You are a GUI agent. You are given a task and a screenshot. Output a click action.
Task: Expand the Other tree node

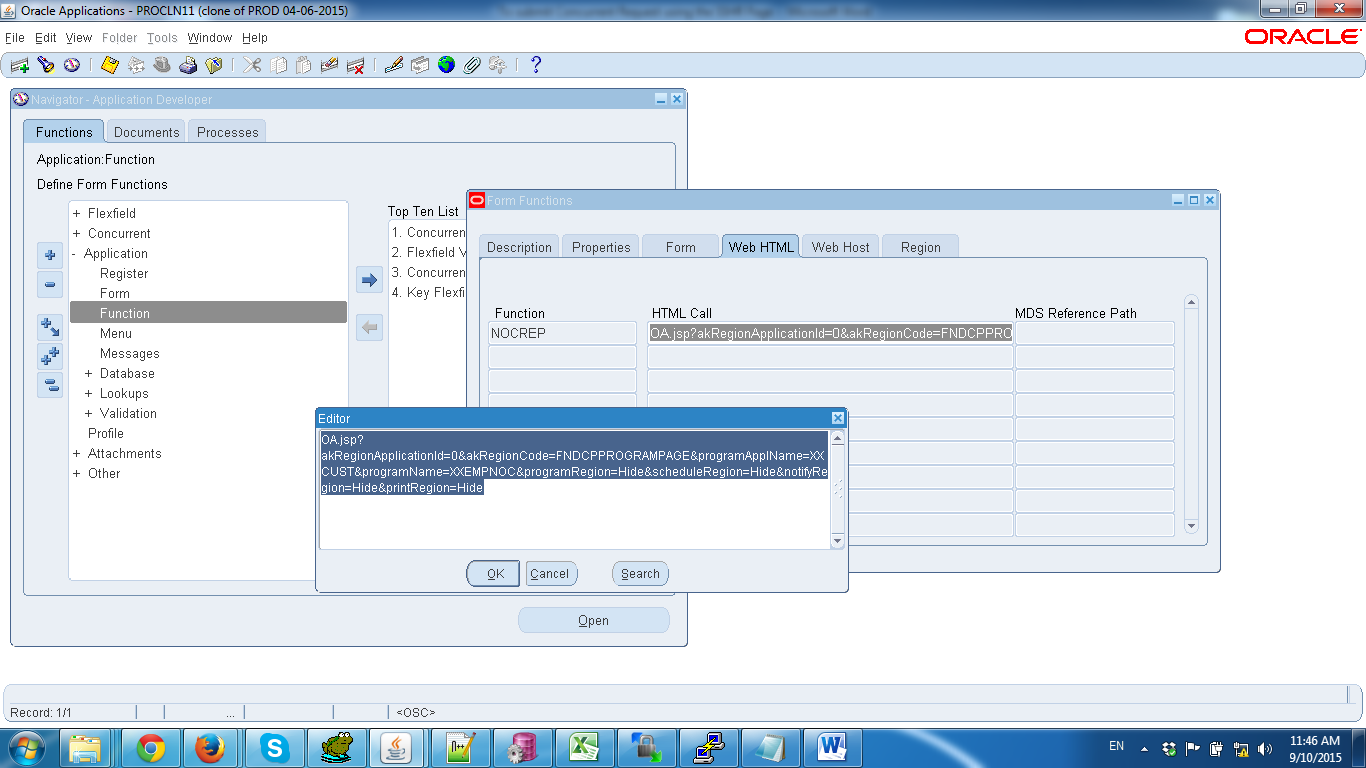coord(77,473)
